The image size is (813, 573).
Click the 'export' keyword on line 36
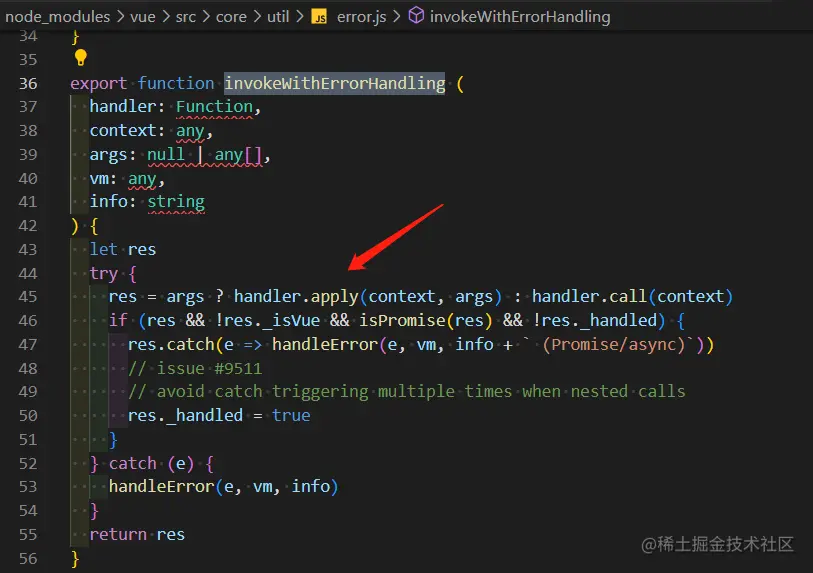pos(99,83)
